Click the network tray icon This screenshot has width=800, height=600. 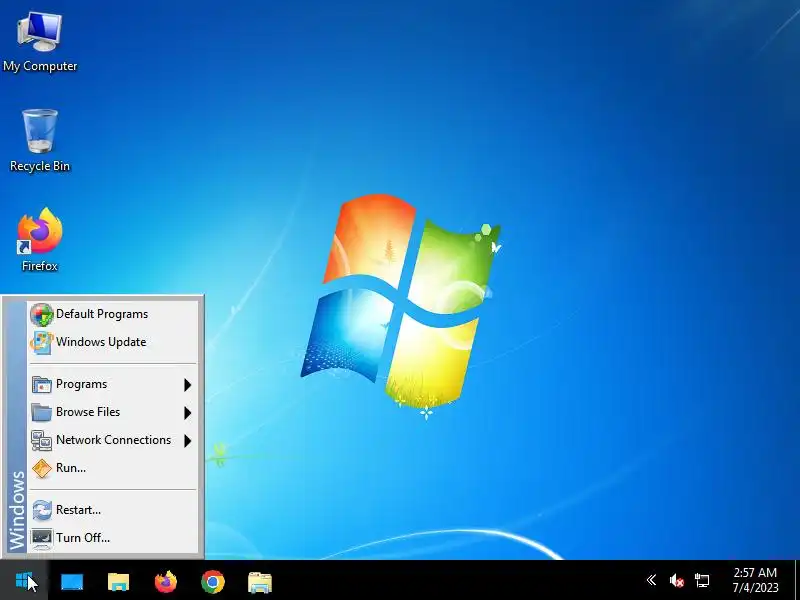pos(702,581)
